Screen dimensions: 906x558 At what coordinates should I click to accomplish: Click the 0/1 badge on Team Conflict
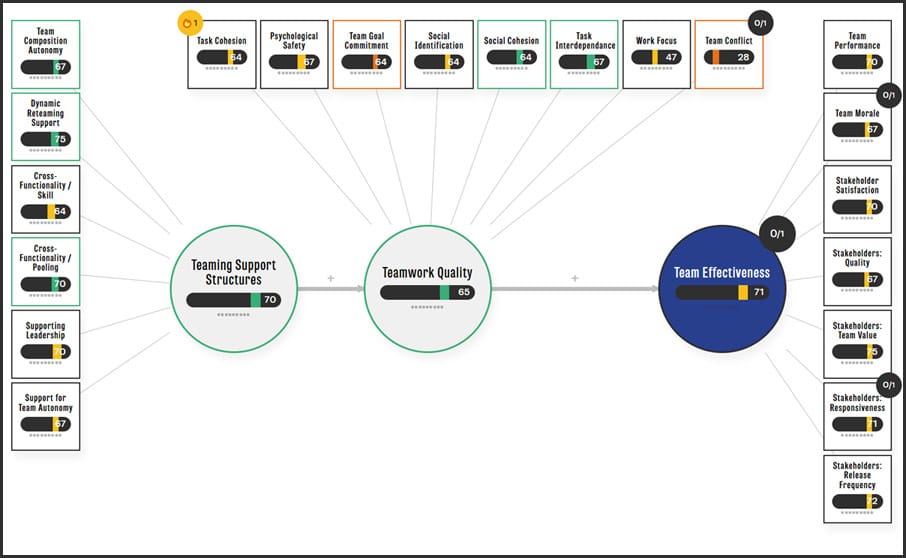761,22
